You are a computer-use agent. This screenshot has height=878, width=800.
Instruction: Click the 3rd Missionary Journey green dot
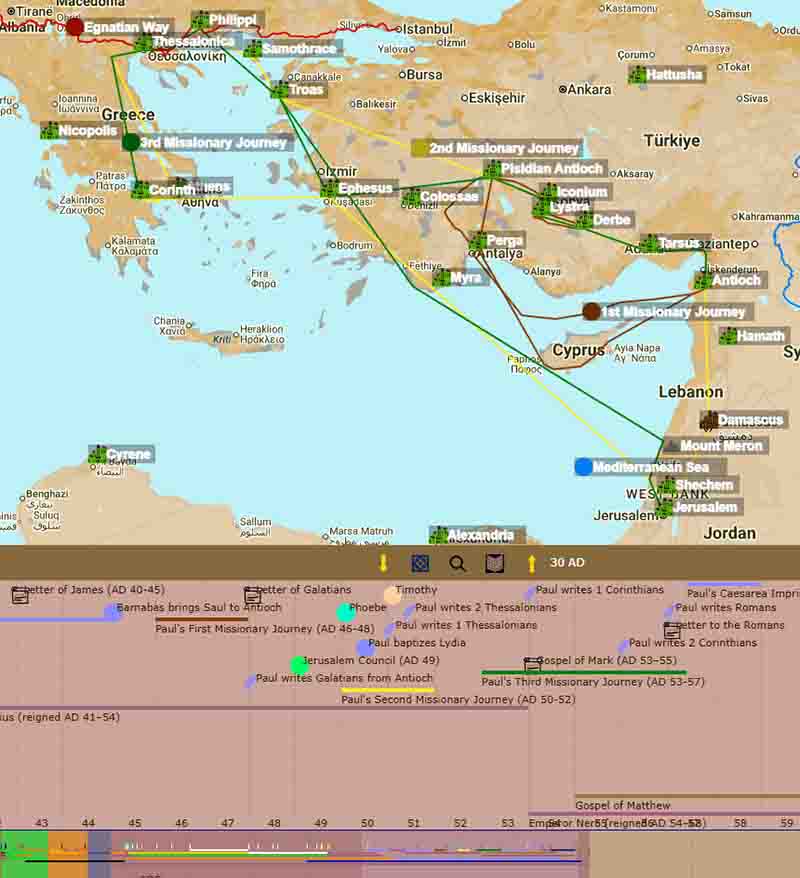point(131,142)
